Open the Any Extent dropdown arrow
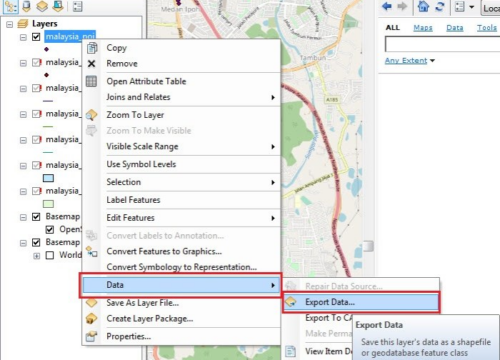The height and width of the screenshot is (360, 500). coord(432,61)
